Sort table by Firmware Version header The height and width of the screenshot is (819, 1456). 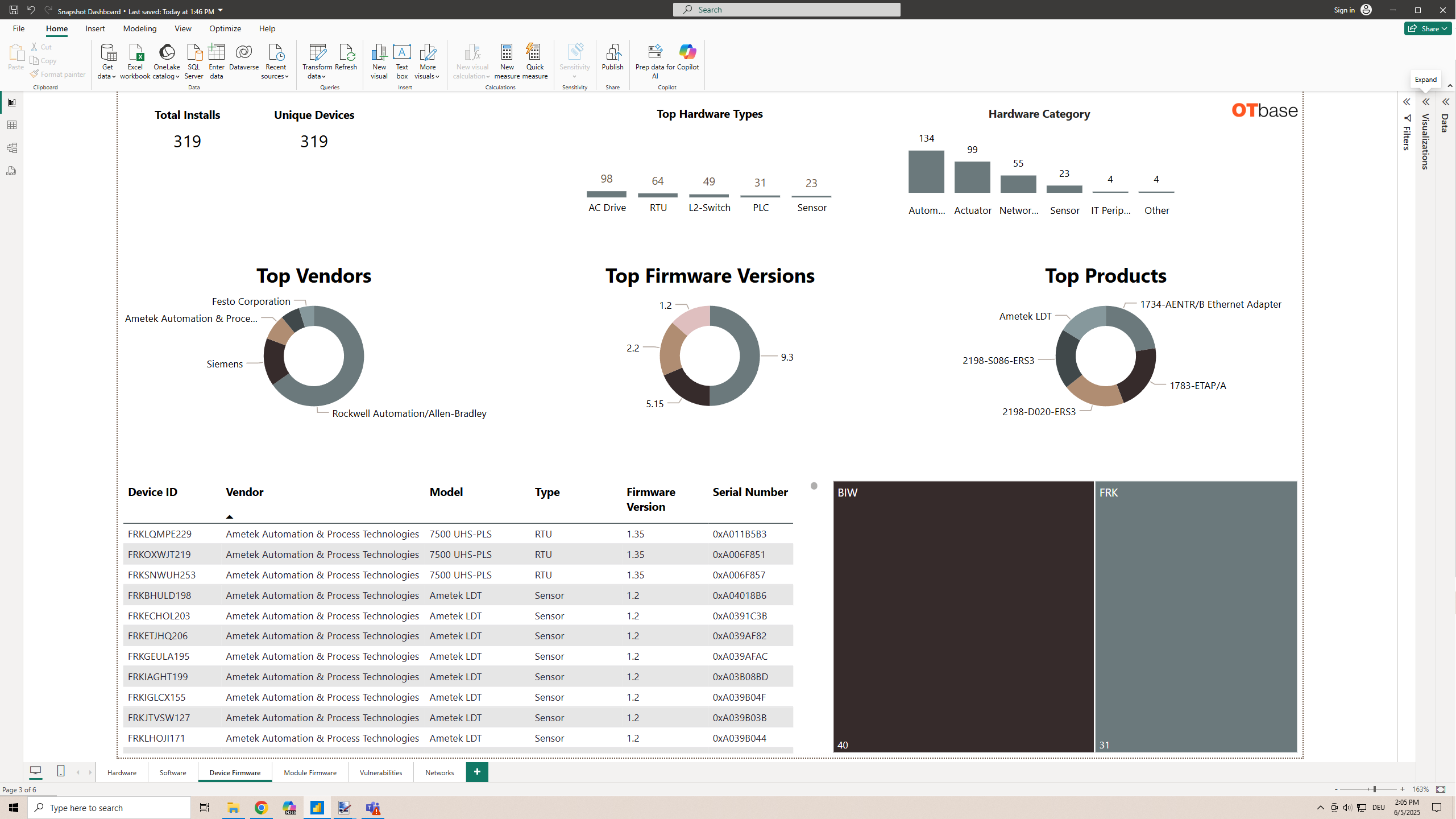pos(651,499)
